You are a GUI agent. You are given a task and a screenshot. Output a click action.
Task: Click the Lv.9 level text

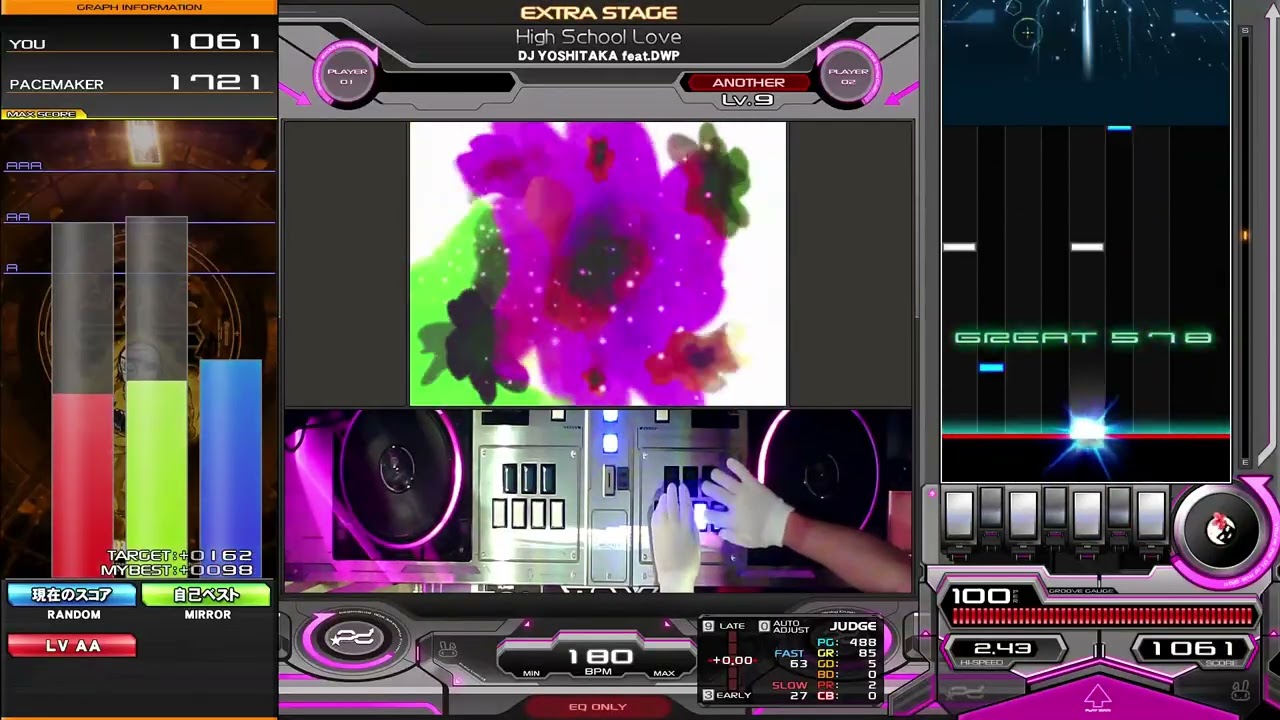(747, 100)
